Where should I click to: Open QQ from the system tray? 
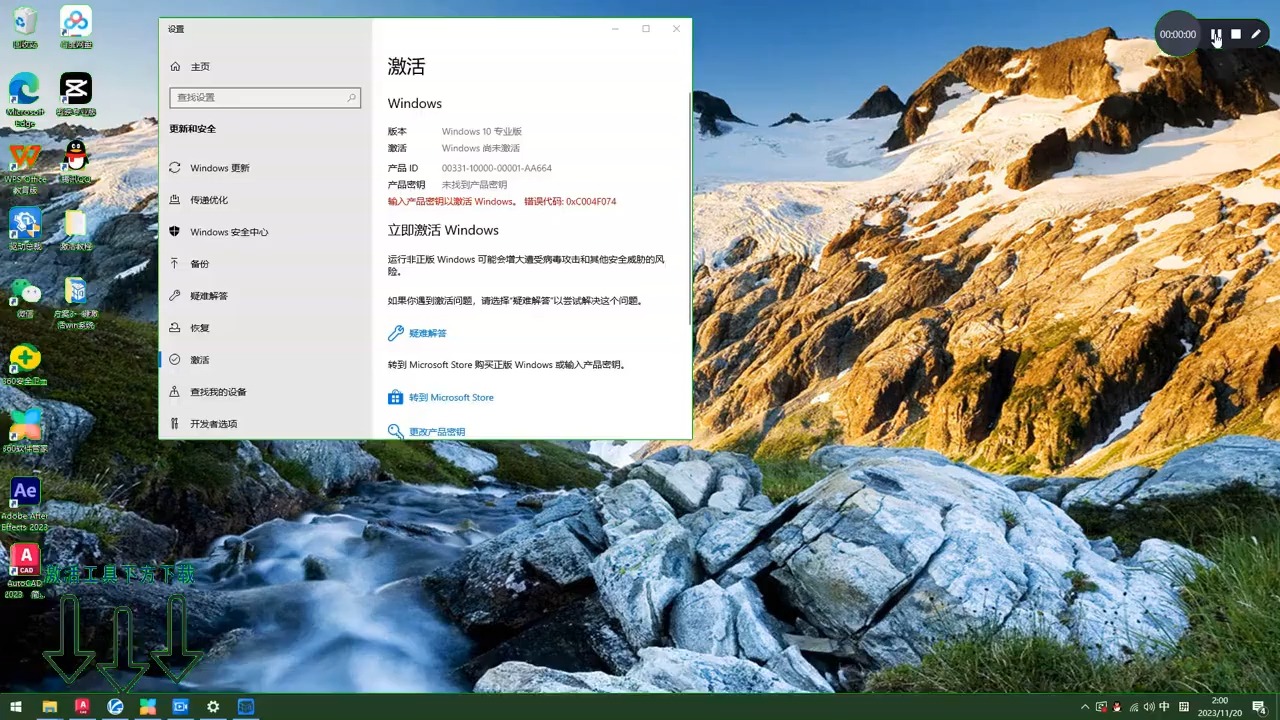click(x=1116, y=707)
